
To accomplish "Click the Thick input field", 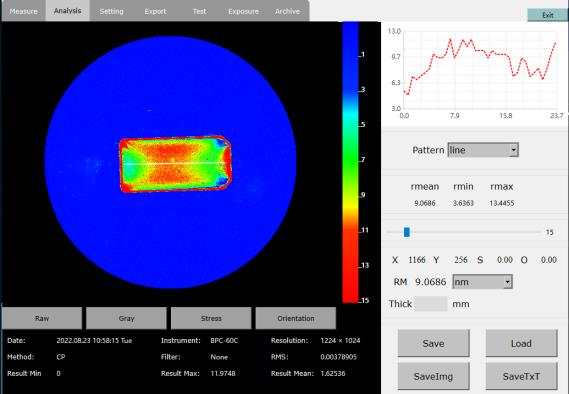I will tap(431, 304).
